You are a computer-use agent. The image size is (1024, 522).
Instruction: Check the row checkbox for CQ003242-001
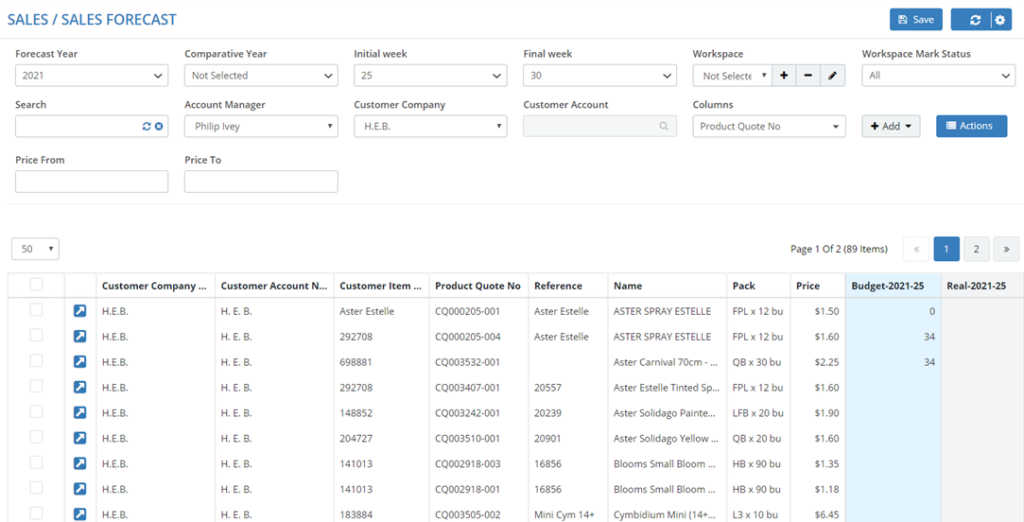click(37, 412)
